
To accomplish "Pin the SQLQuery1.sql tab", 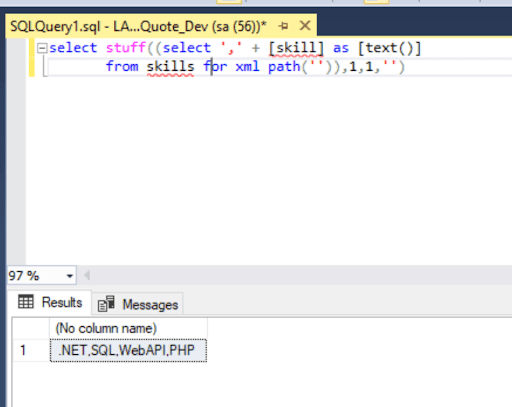I will click(x=283, y=26).
